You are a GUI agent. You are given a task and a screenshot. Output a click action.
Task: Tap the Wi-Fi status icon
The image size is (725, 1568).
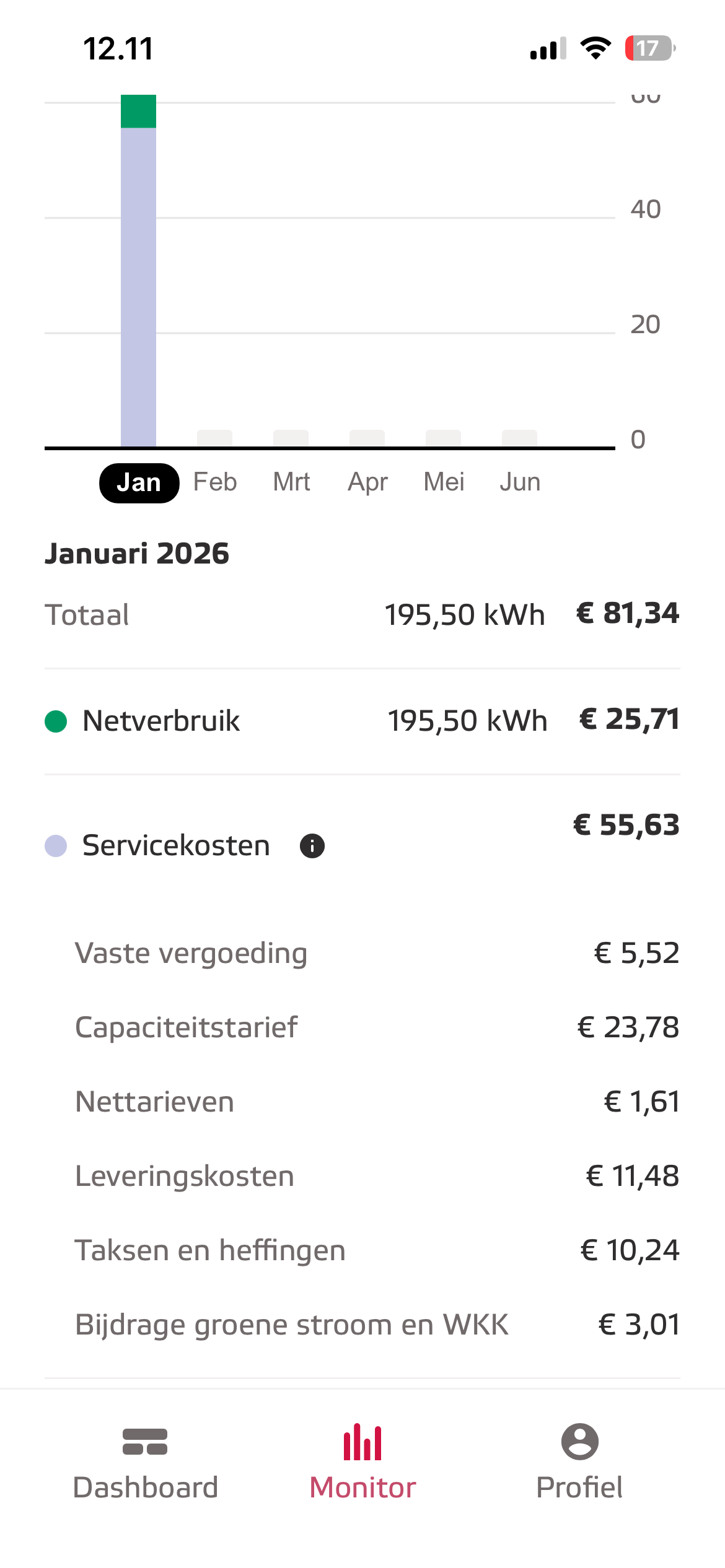595,48
